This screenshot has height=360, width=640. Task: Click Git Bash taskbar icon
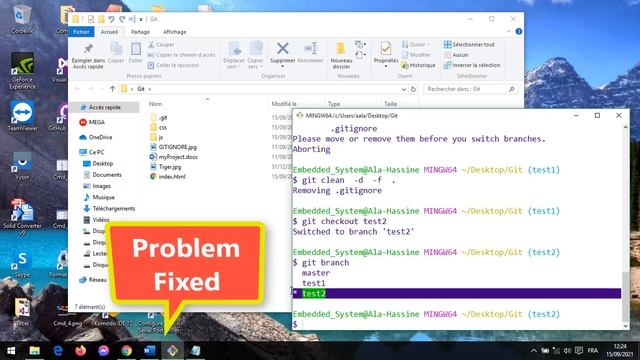[x=172, y=351]
